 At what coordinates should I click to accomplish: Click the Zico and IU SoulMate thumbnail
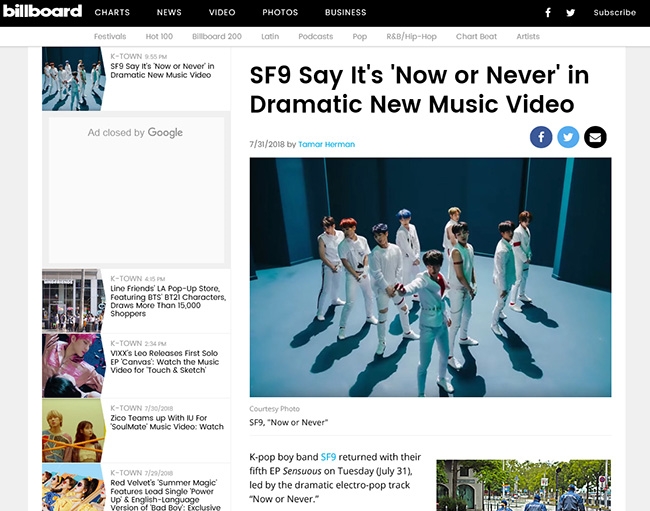[74, 431]
